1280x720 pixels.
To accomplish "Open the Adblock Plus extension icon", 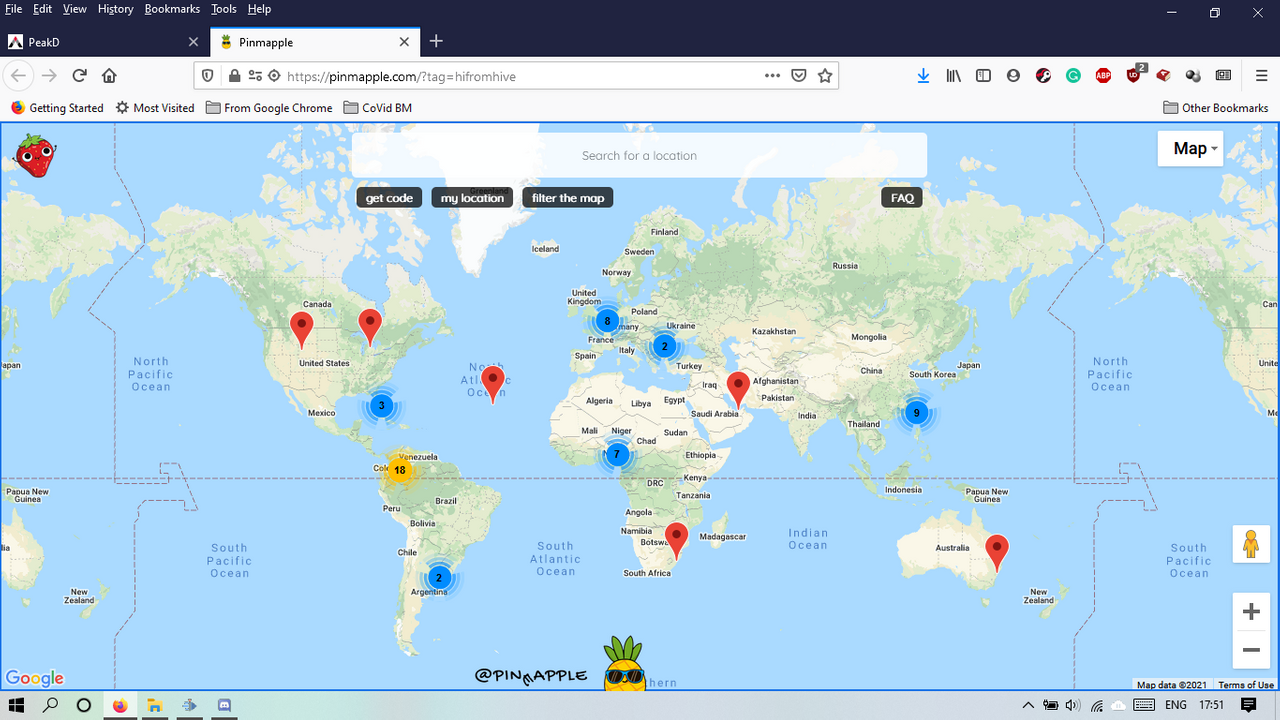I will coord(1103,76).
